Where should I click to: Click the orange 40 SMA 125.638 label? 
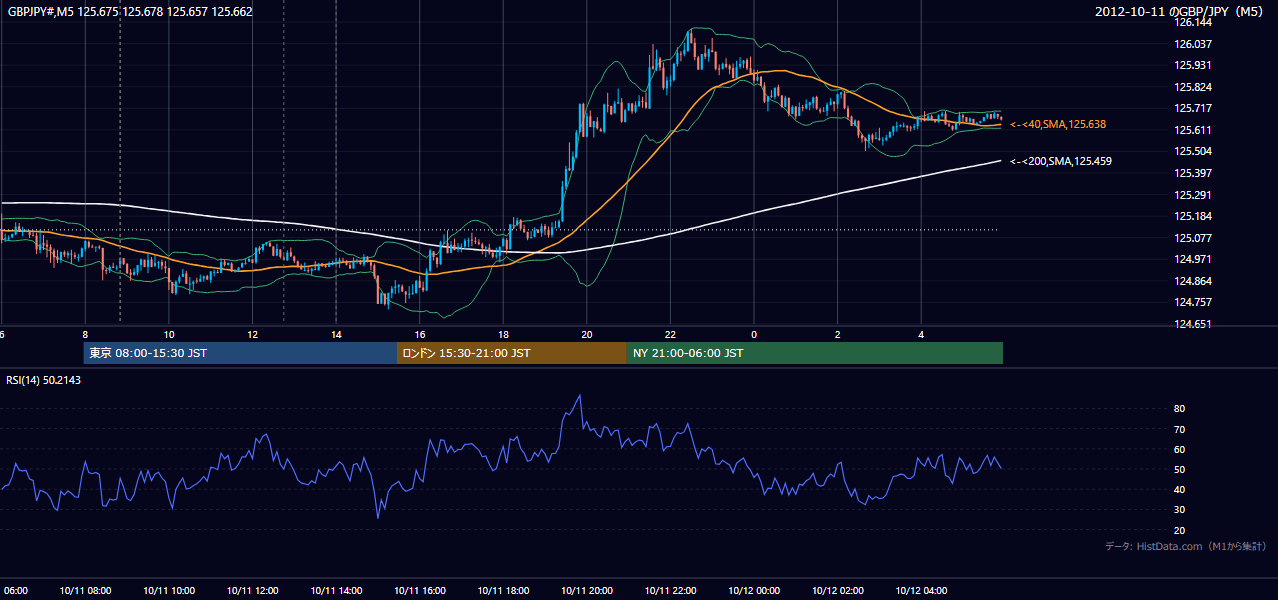(x=1058, y=124)
